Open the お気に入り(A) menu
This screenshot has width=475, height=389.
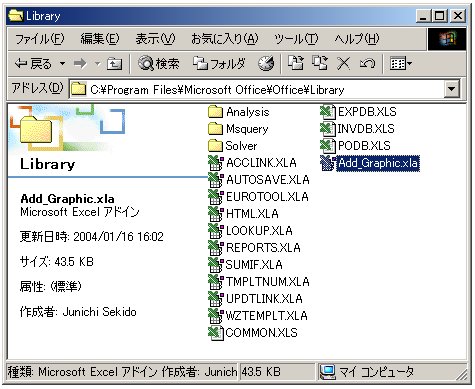pos(225,39)
